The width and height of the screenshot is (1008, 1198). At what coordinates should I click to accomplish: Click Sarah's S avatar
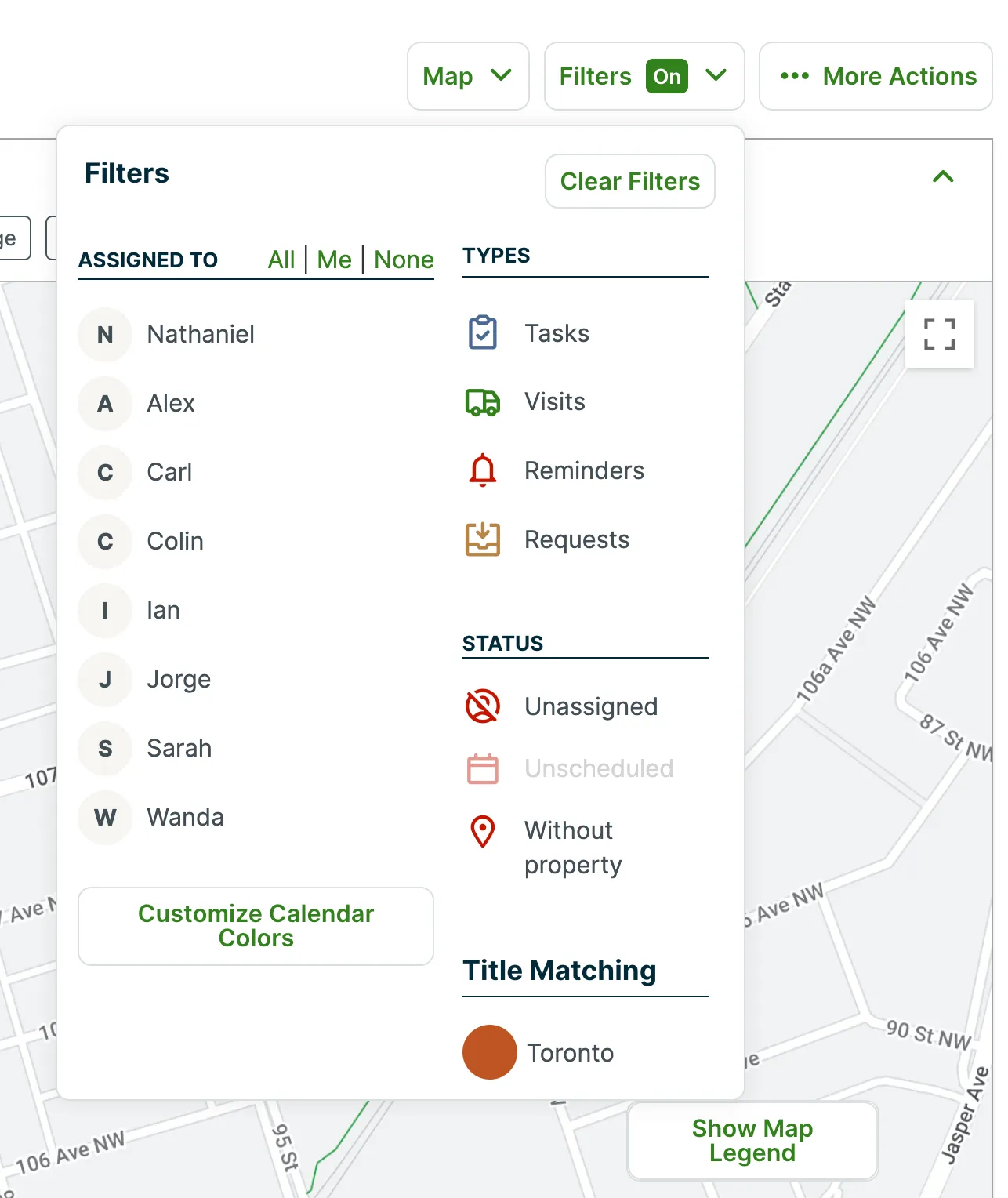[105, 749]
